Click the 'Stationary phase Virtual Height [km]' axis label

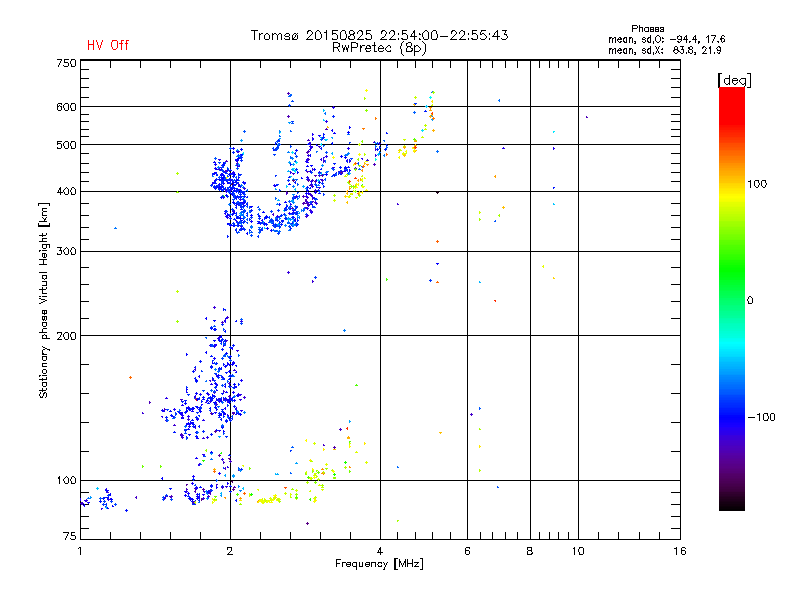coord(44,300)
